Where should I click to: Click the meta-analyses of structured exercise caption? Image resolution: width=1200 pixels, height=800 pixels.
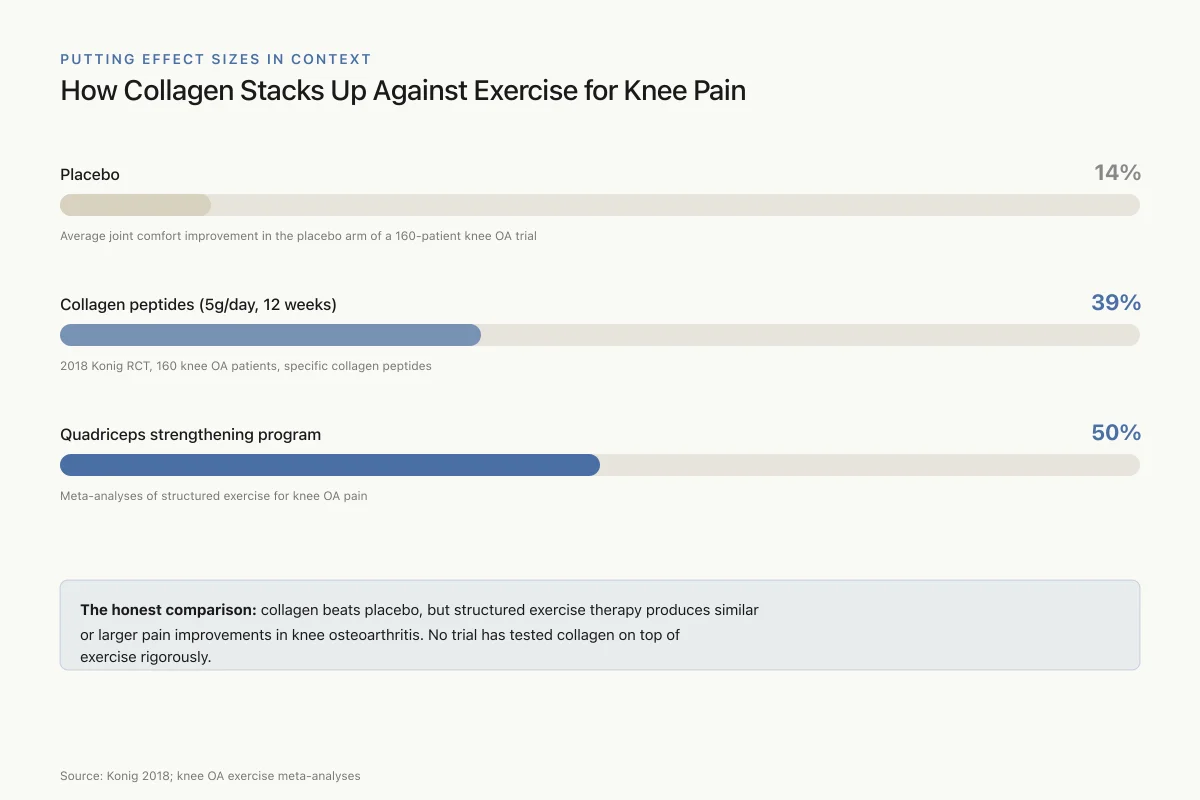pos(214,496)
